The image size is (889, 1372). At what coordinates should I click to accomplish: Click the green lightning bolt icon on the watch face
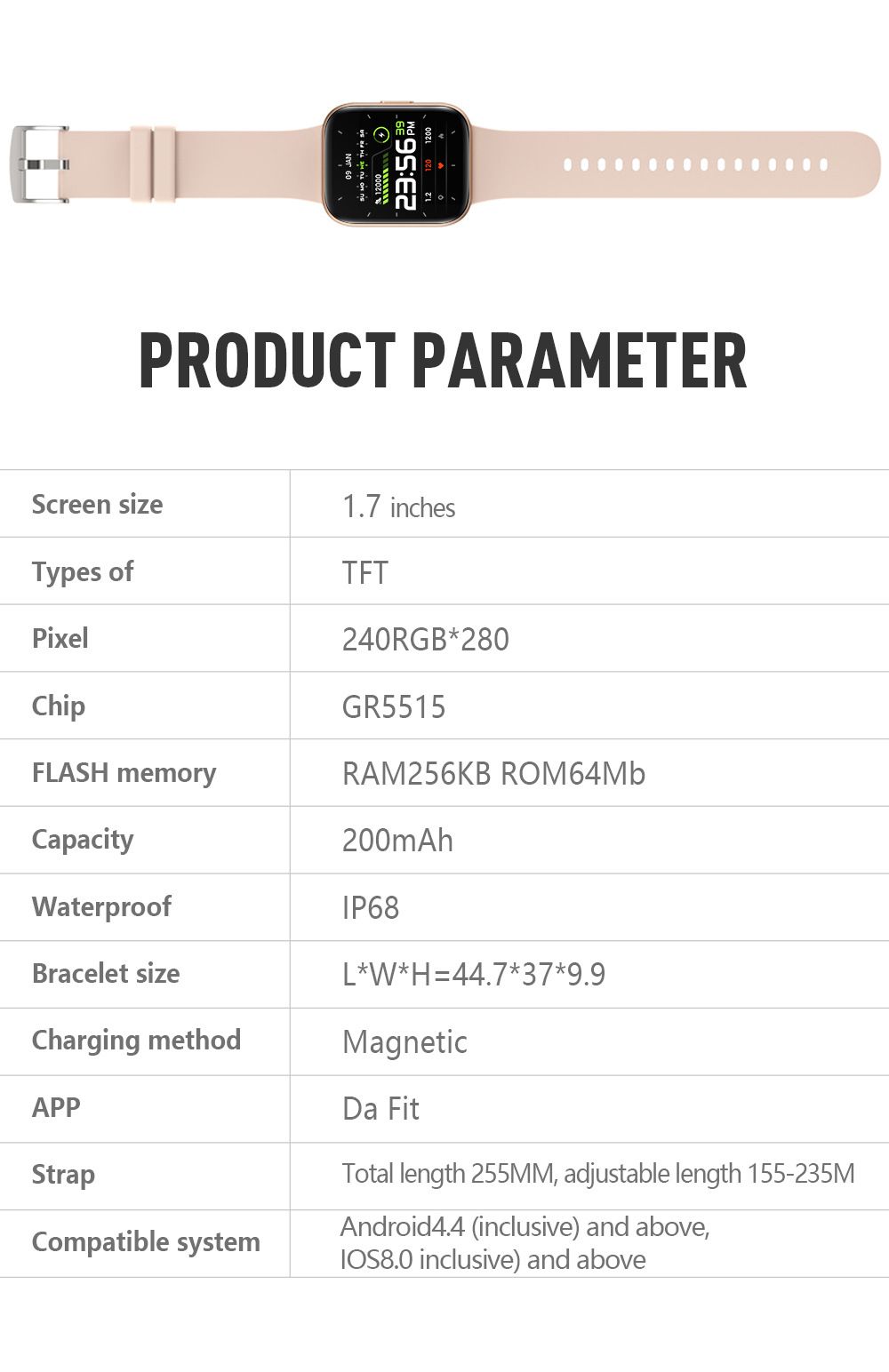click(380, 136)
